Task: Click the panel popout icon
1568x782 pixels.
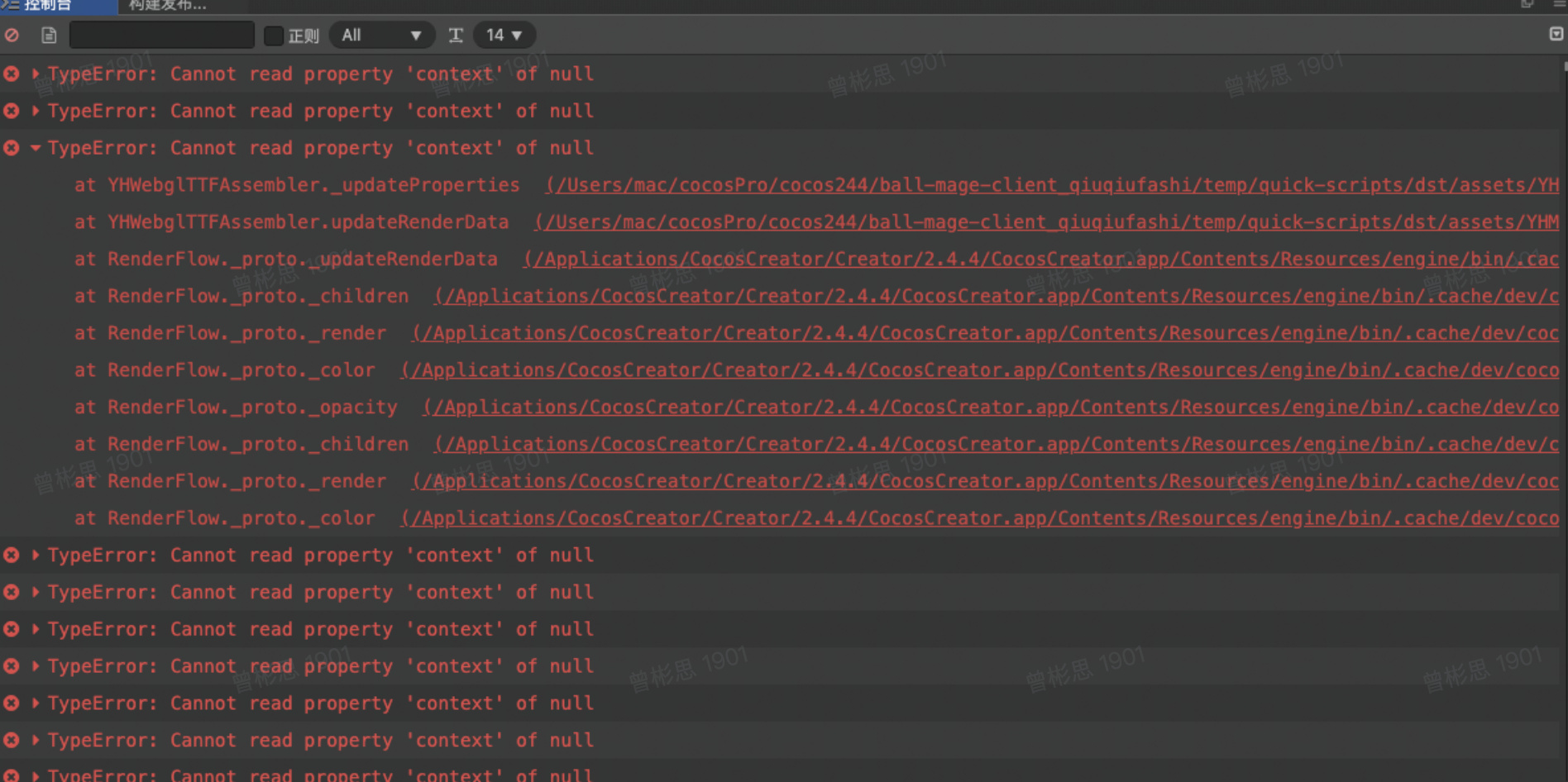Action: pyautogui.click(x=1527, y=4)
